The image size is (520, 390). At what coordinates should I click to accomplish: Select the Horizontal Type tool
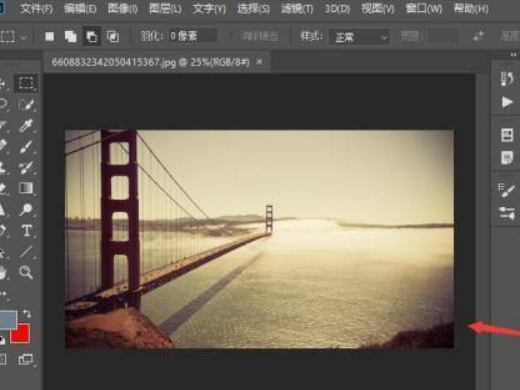click(27, 230)
